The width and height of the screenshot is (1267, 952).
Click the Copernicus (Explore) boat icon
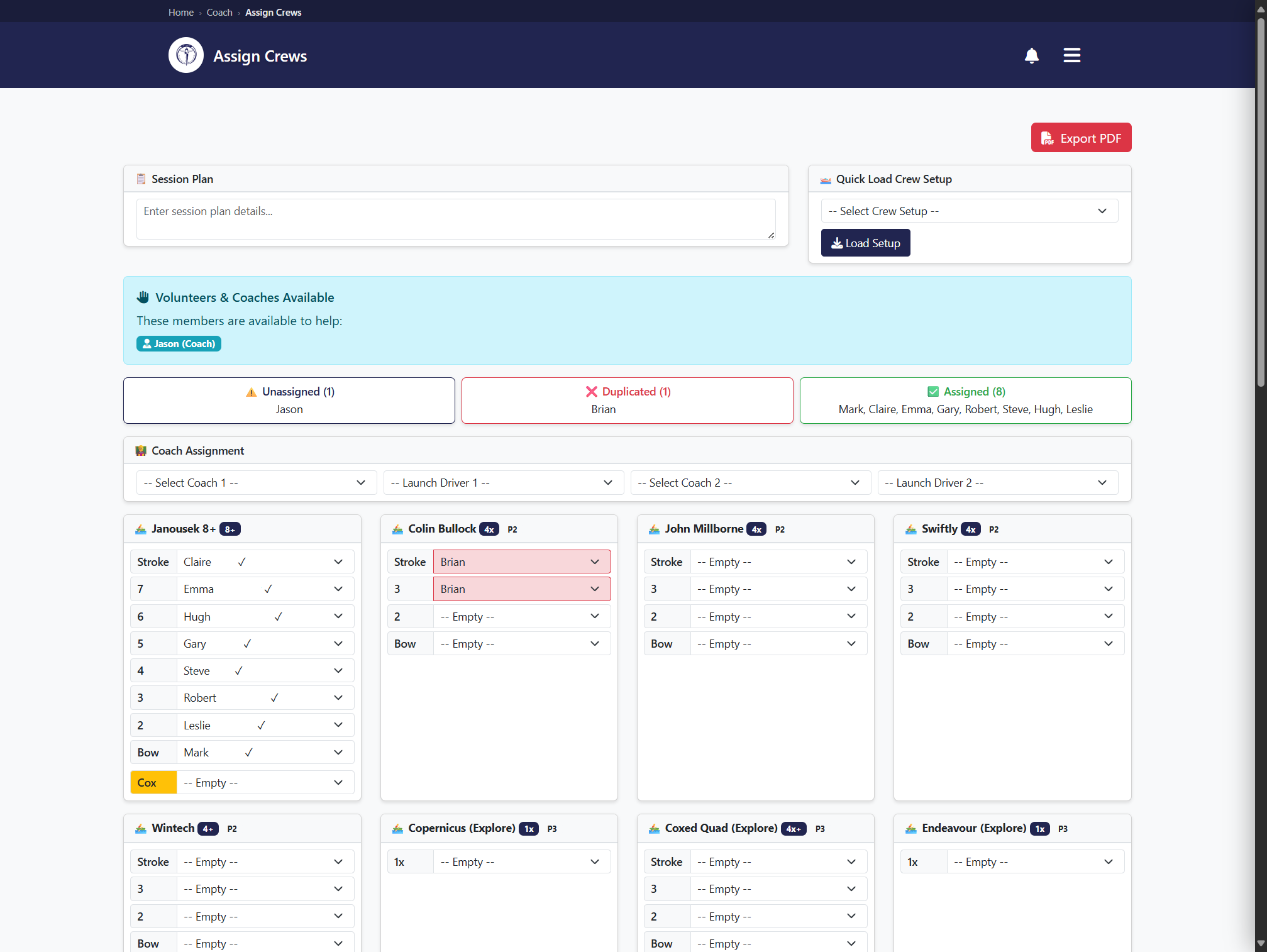click(397, 829)
